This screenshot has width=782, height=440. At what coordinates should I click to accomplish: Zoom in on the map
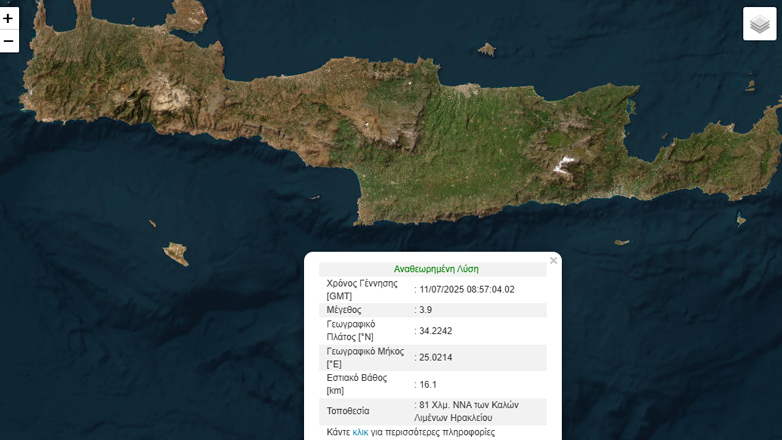point(8,18)
